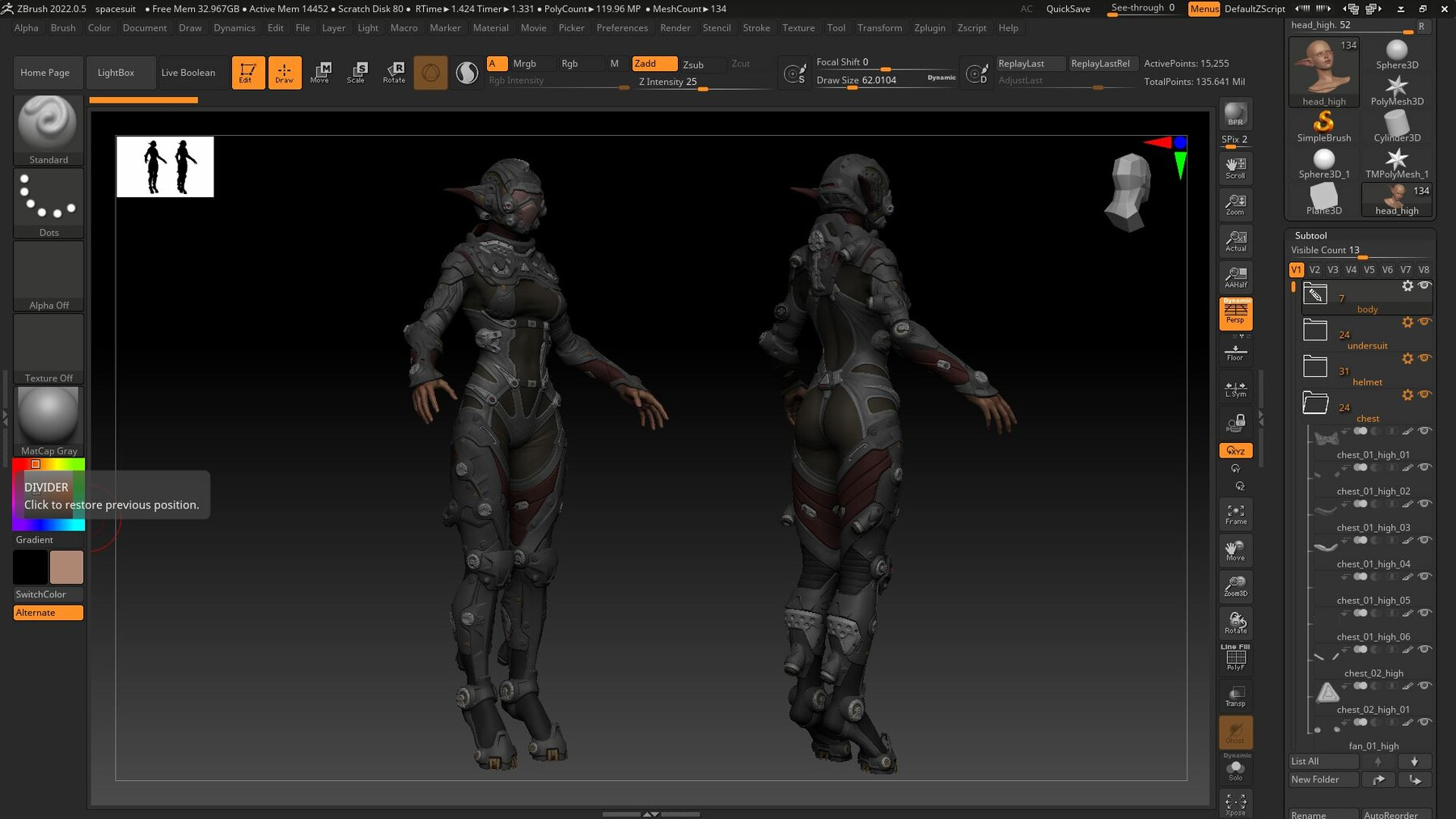Select the Dots brush
The height and width of the screenshot is (819, 1456).
[x=48, y=201]
